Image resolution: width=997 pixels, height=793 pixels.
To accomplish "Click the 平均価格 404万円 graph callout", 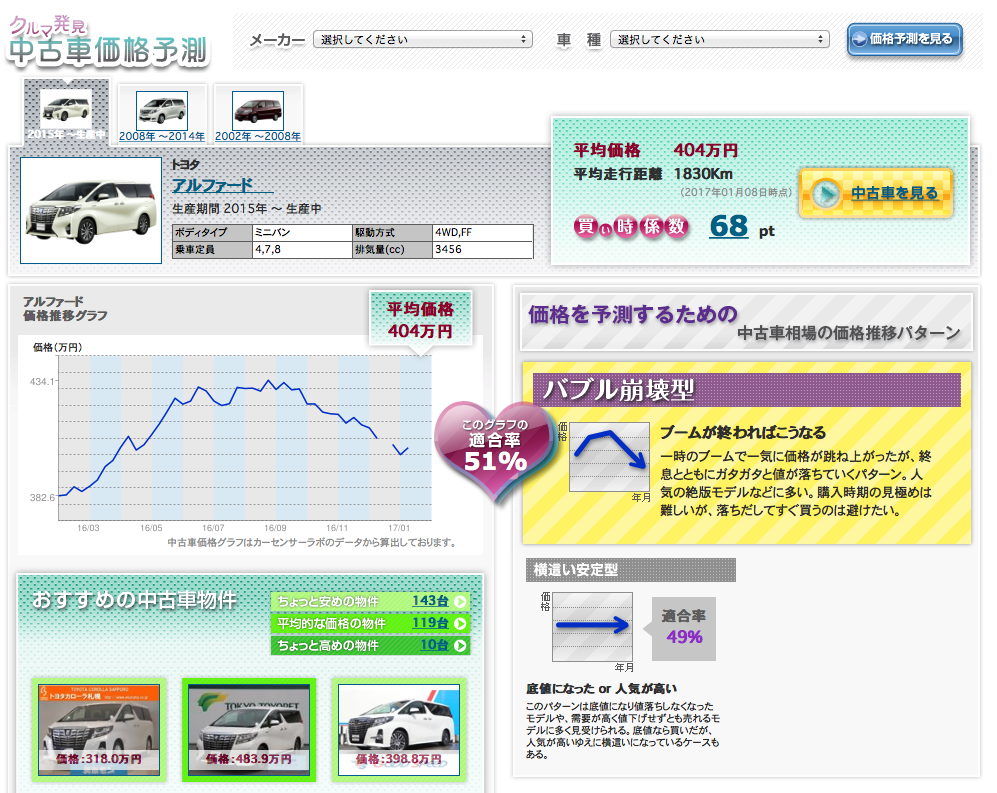I will (420, 320).
